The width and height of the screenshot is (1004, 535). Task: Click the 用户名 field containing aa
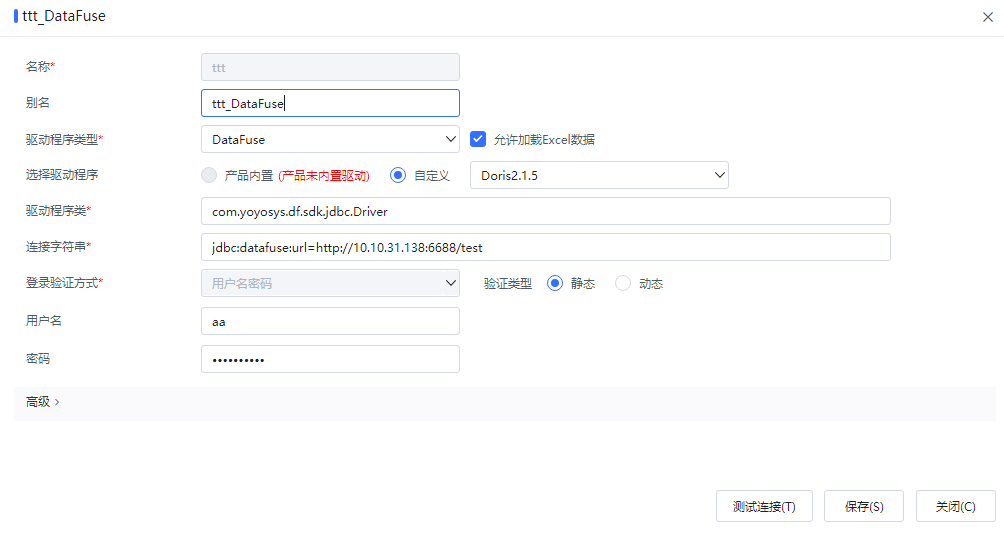tap(330, 321)
